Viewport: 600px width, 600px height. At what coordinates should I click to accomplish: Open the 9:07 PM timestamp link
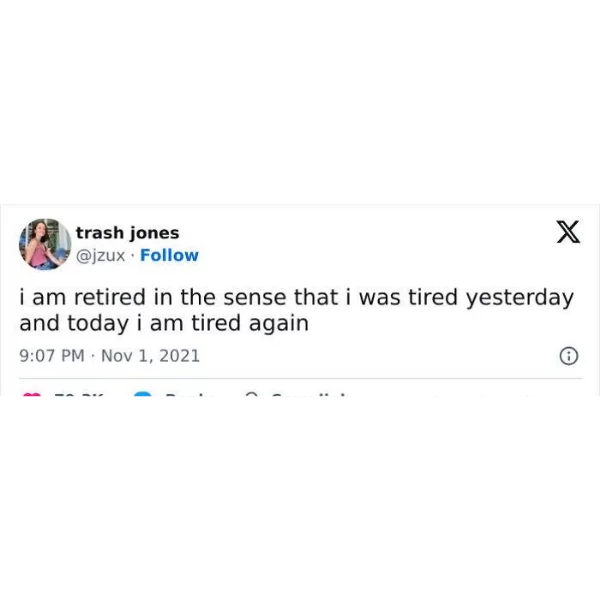(x=52, y=356)
